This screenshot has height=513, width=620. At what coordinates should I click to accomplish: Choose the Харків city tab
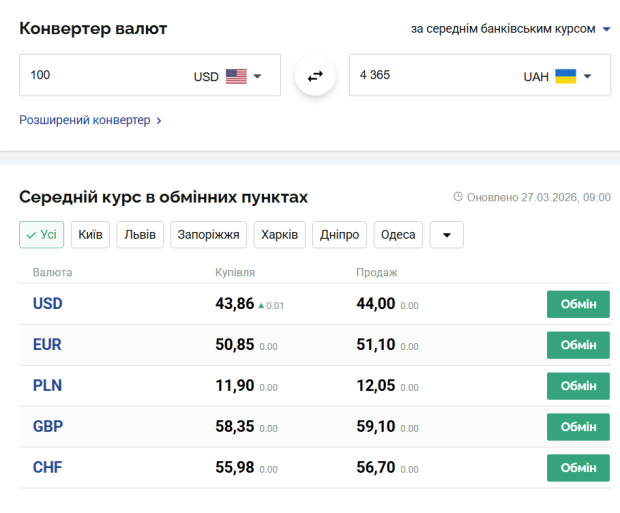coord(279,235)
